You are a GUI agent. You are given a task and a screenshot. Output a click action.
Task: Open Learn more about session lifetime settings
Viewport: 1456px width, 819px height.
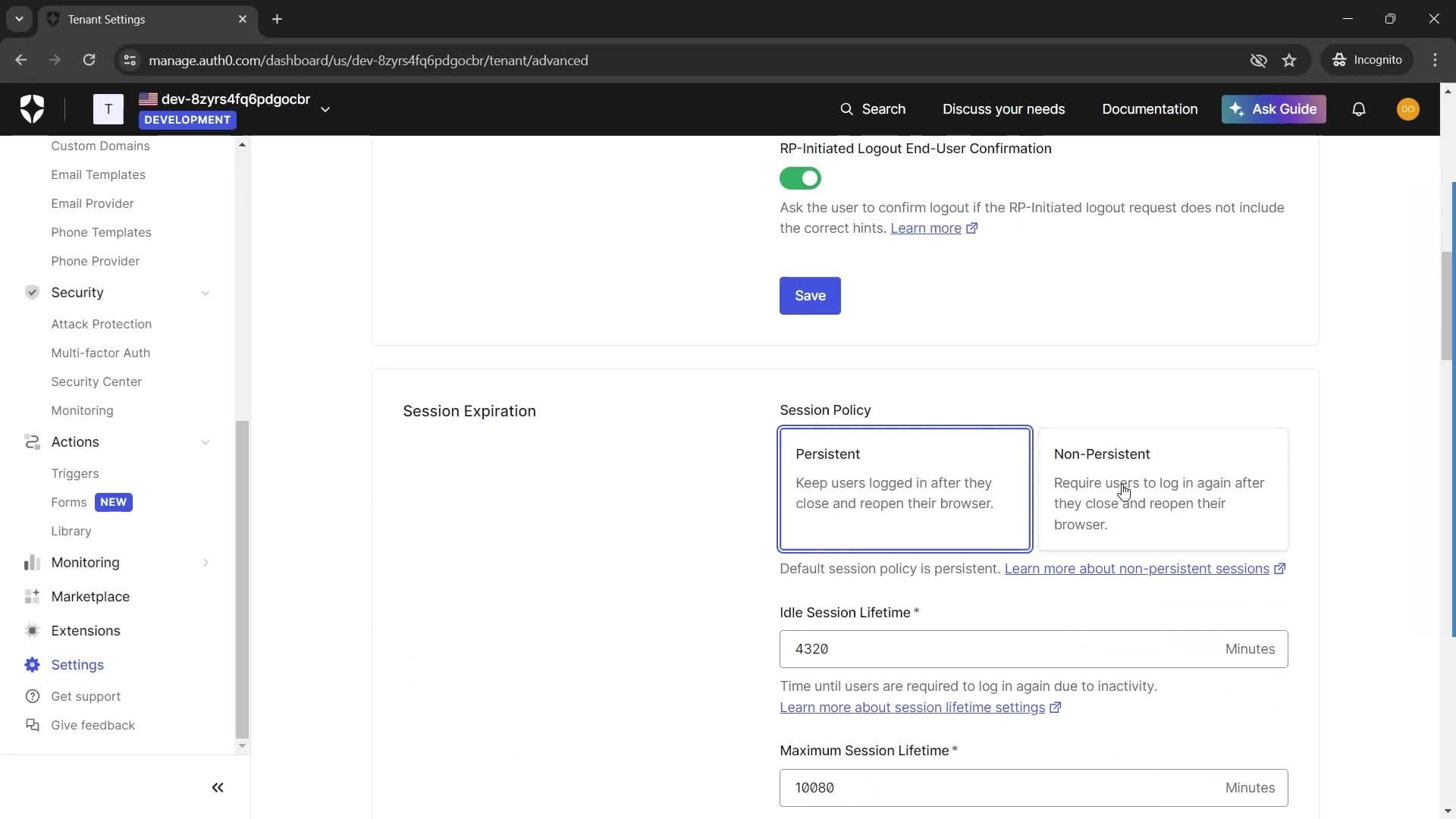[912, 708]
